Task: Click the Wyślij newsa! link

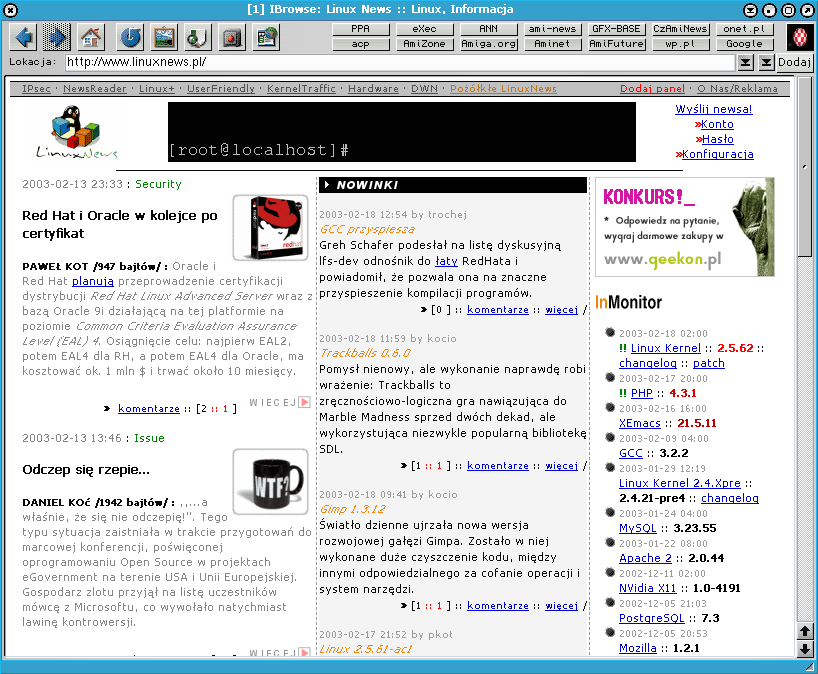Action: click(714, 109)
